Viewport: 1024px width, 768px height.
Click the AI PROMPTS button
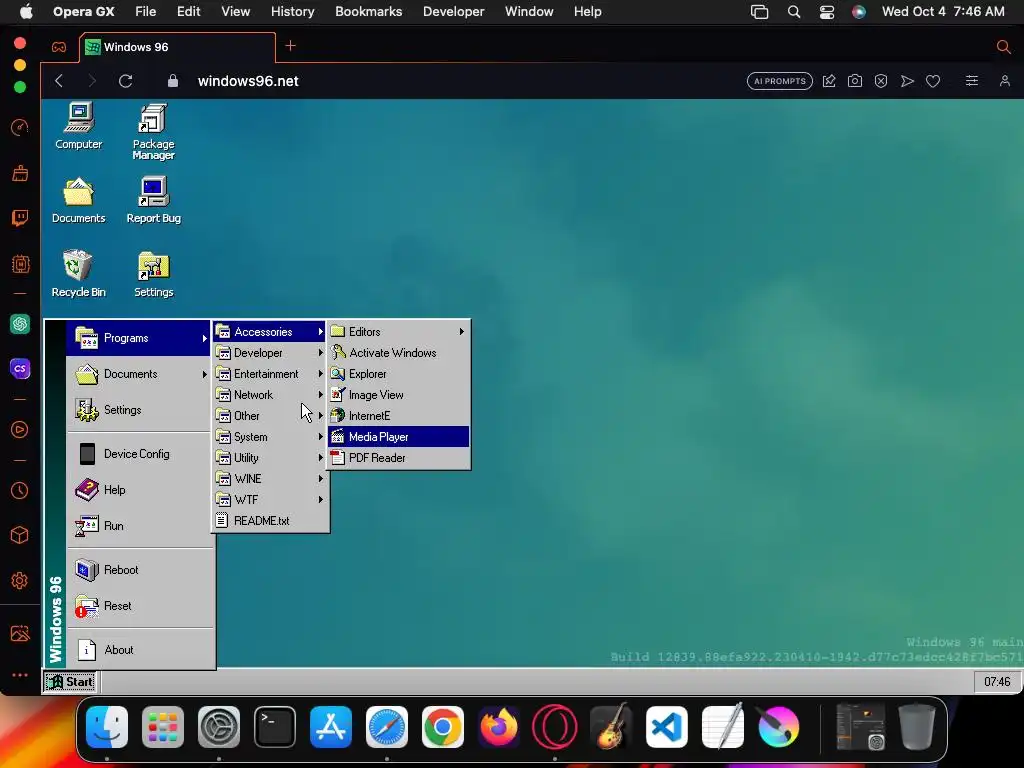tap(780, 81)
